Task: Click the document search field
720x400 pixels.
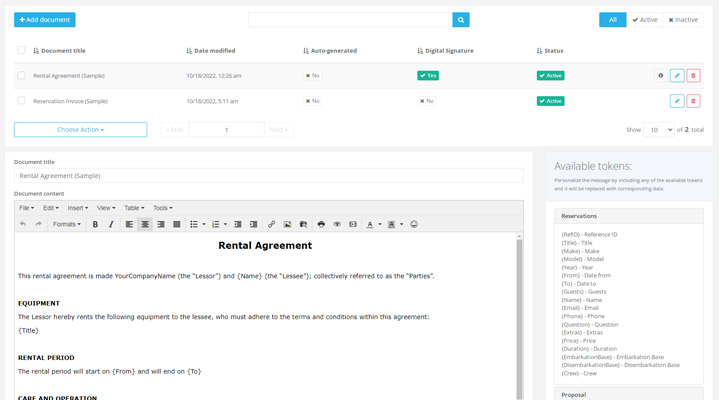Action: tap(350, 20)
